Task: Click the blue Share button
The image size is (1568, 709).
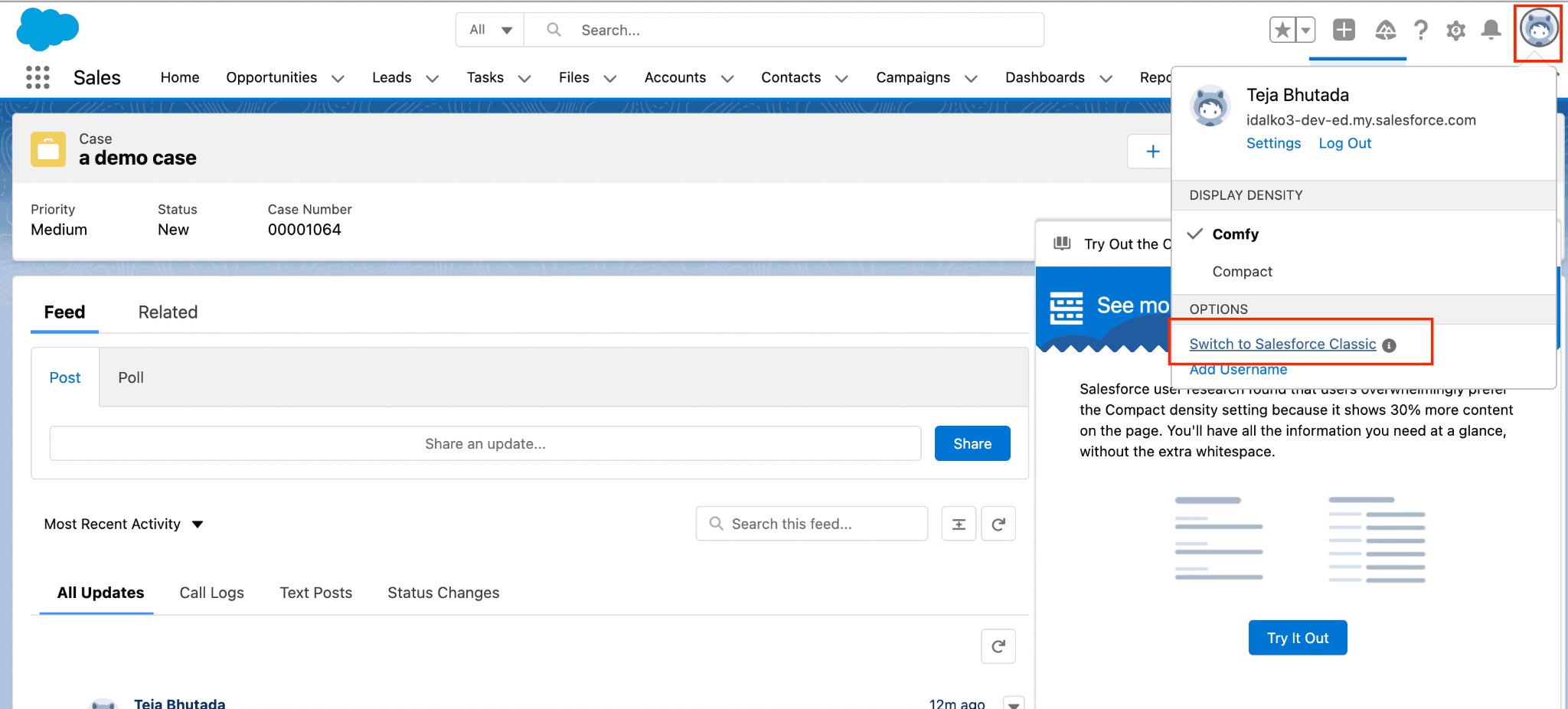Action: click(x=972, y=443)
